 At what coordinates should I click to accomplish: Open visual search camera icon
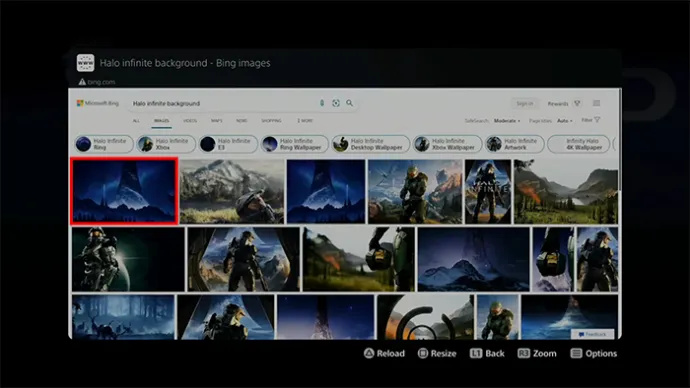click(x=336, y=103)
